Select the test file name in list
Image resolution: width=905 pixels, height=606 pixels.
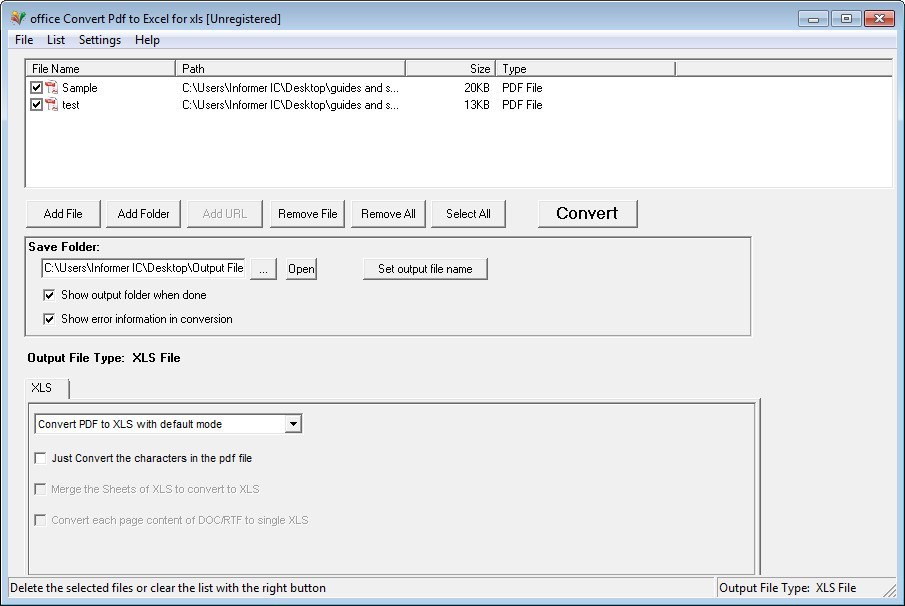pyautogui.click(x=71, y=105)
